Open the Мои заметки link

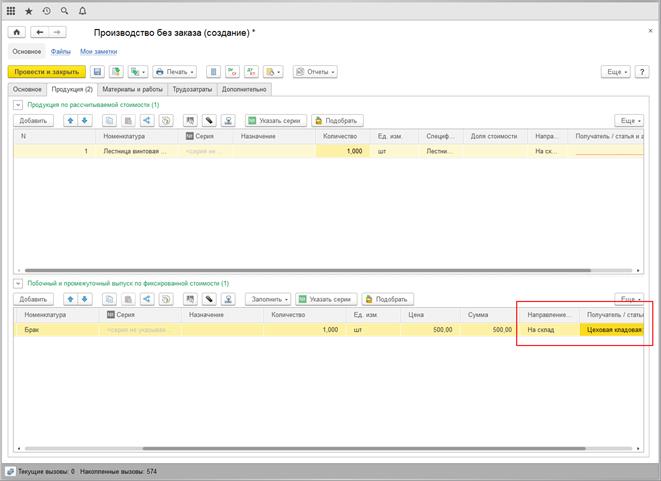pyautogui.click(x=98, y=50)
